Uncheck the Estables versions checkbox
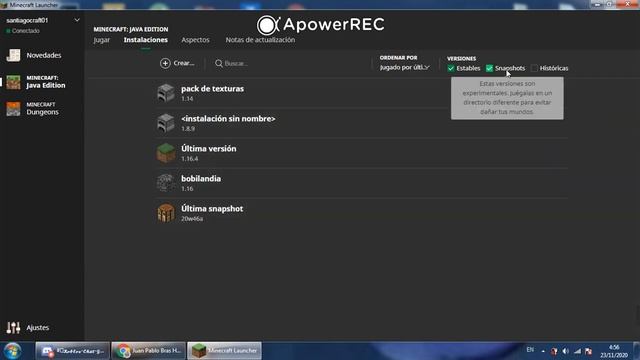The image size is (640, 360). [451, 68]
